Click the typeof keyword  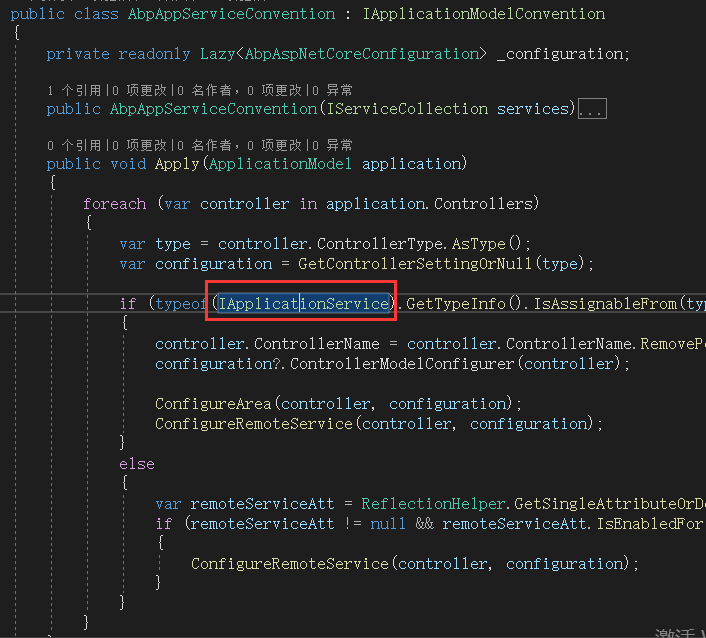(181, 303)
